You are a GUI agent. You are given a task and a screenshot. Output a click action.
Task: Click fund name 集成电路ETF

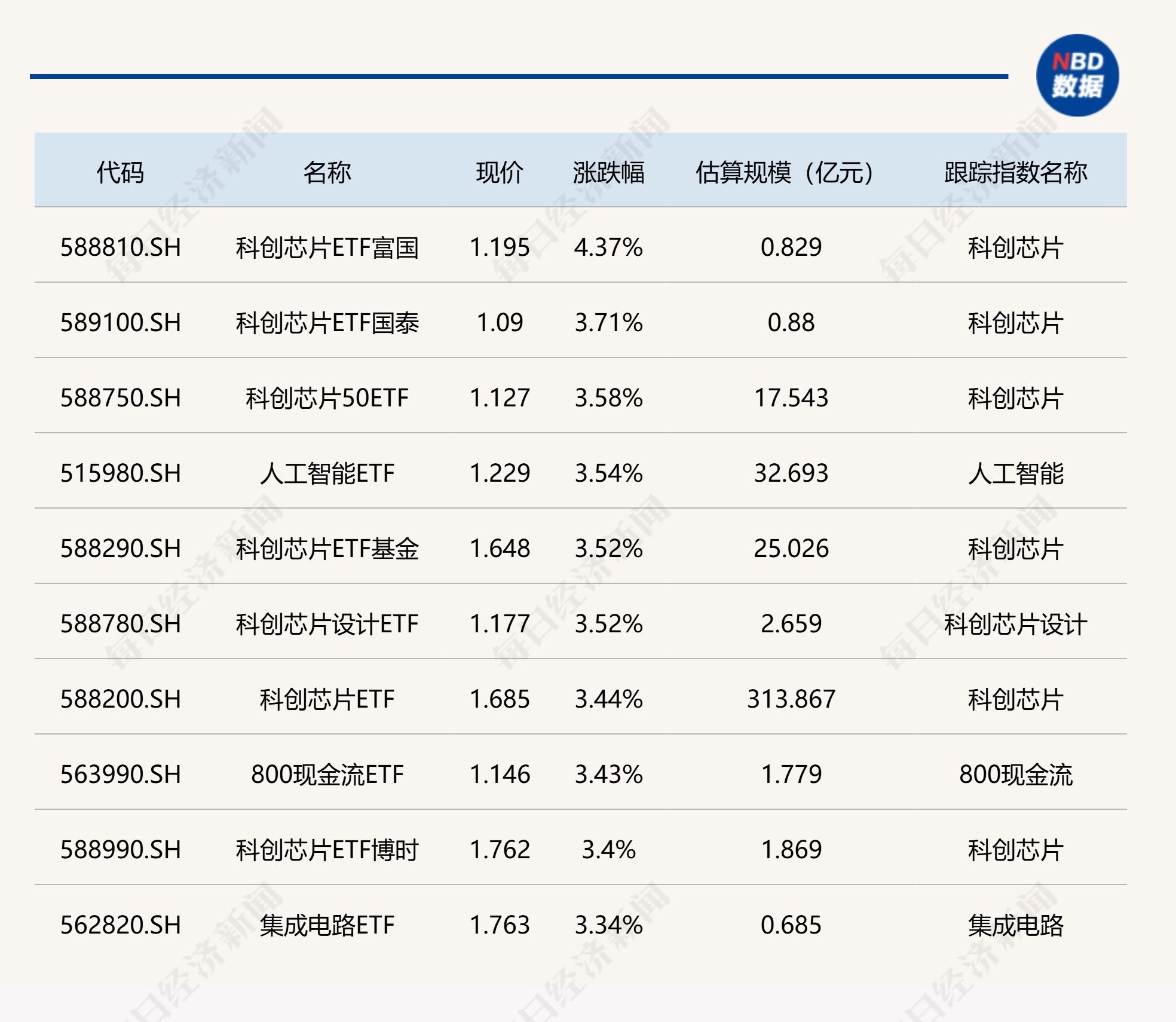click(327, 925)
